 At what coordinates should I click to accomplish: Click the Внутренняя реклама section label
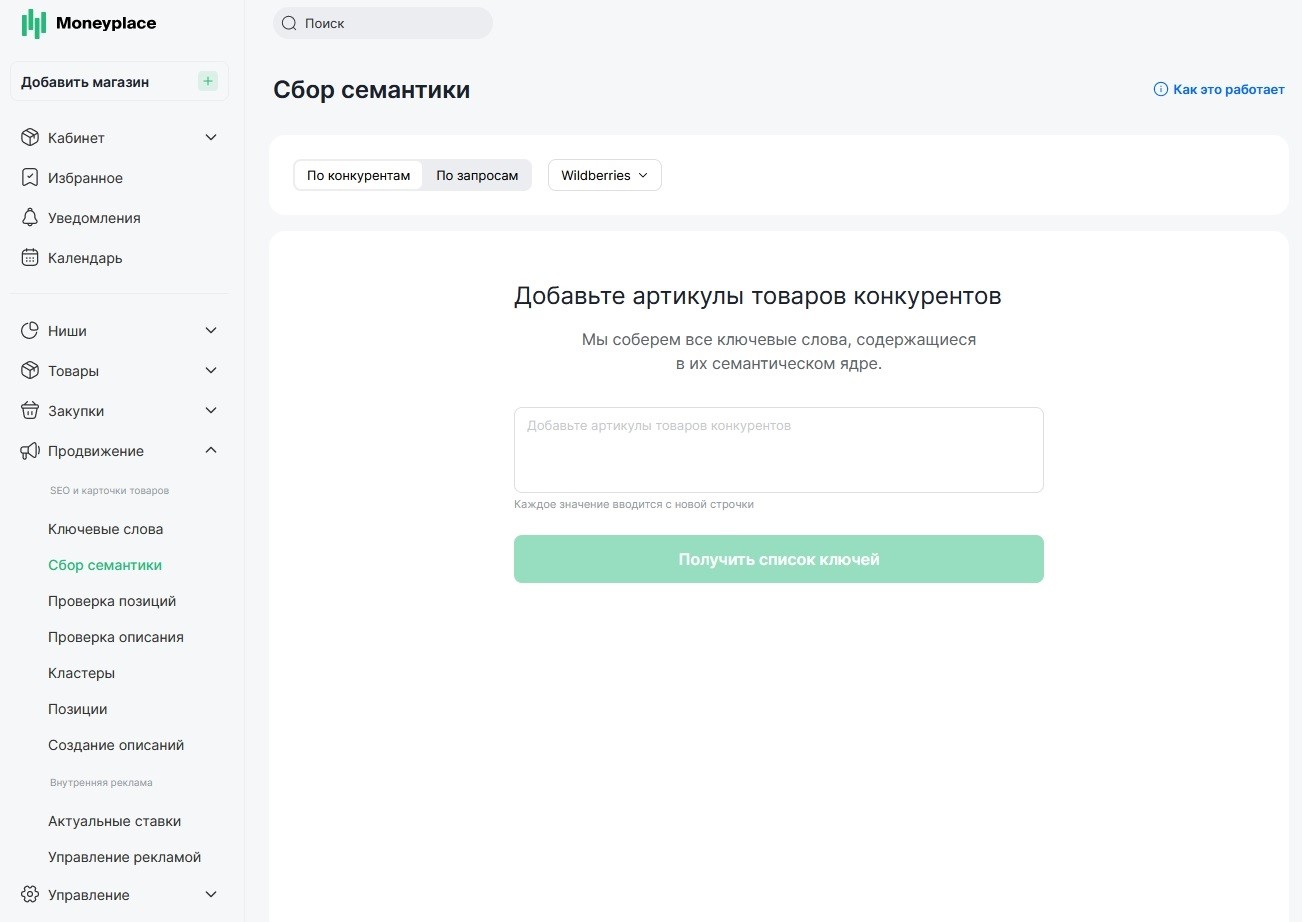click(x=101, y=783)
